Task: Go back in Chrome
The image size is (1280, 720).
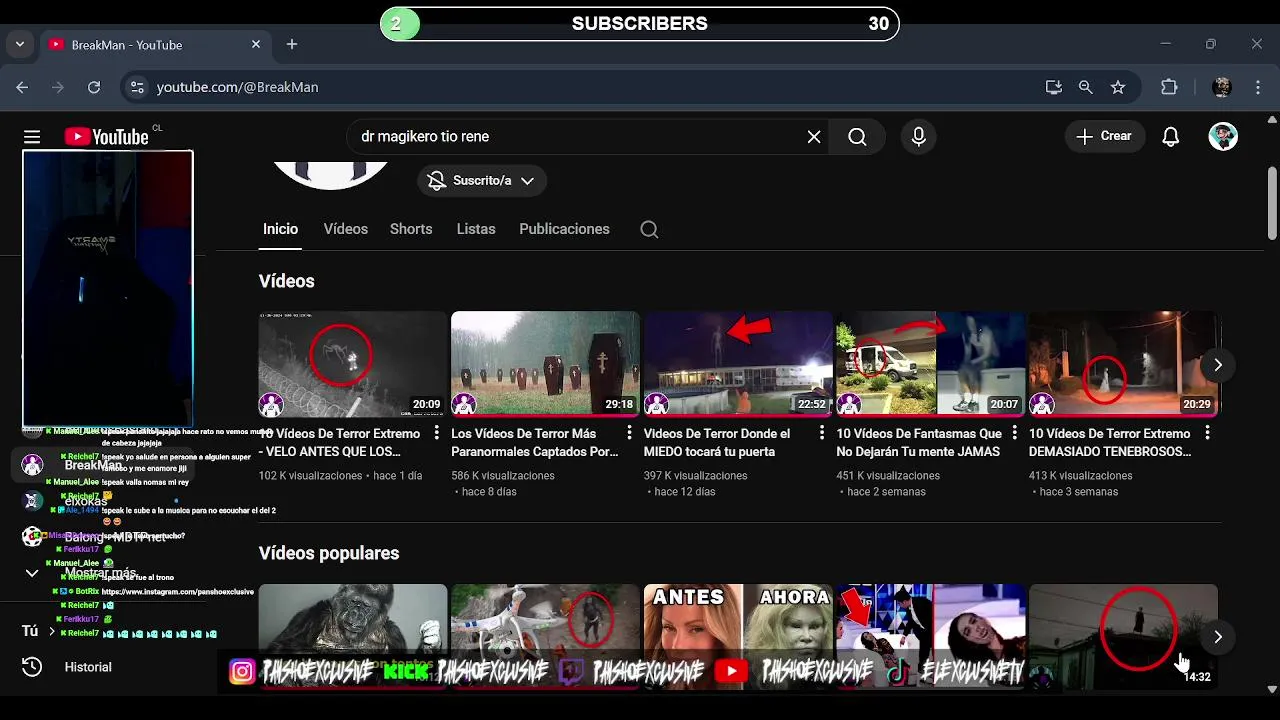Action: tap(22, 88)
